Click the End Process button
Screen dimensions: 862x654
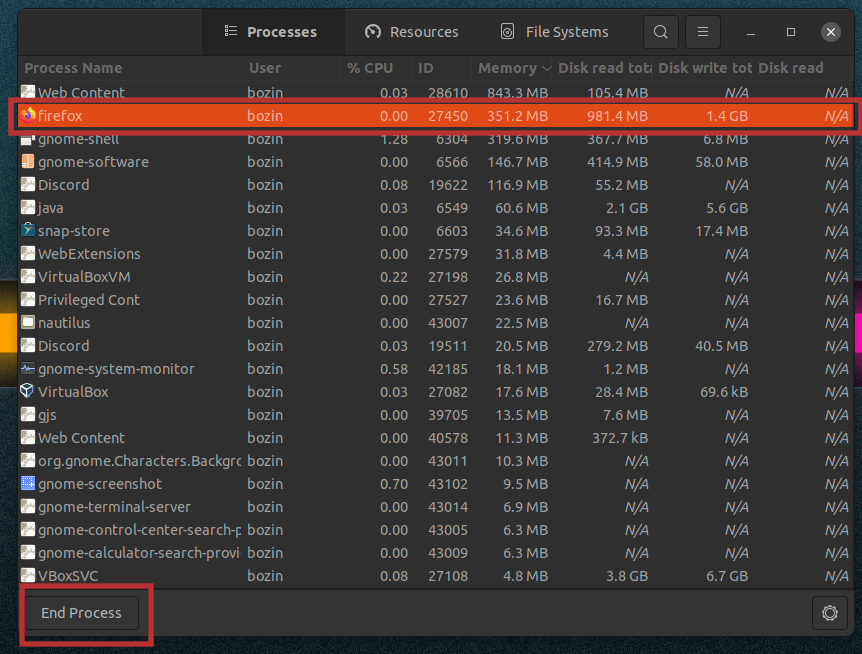coord(81,613)
